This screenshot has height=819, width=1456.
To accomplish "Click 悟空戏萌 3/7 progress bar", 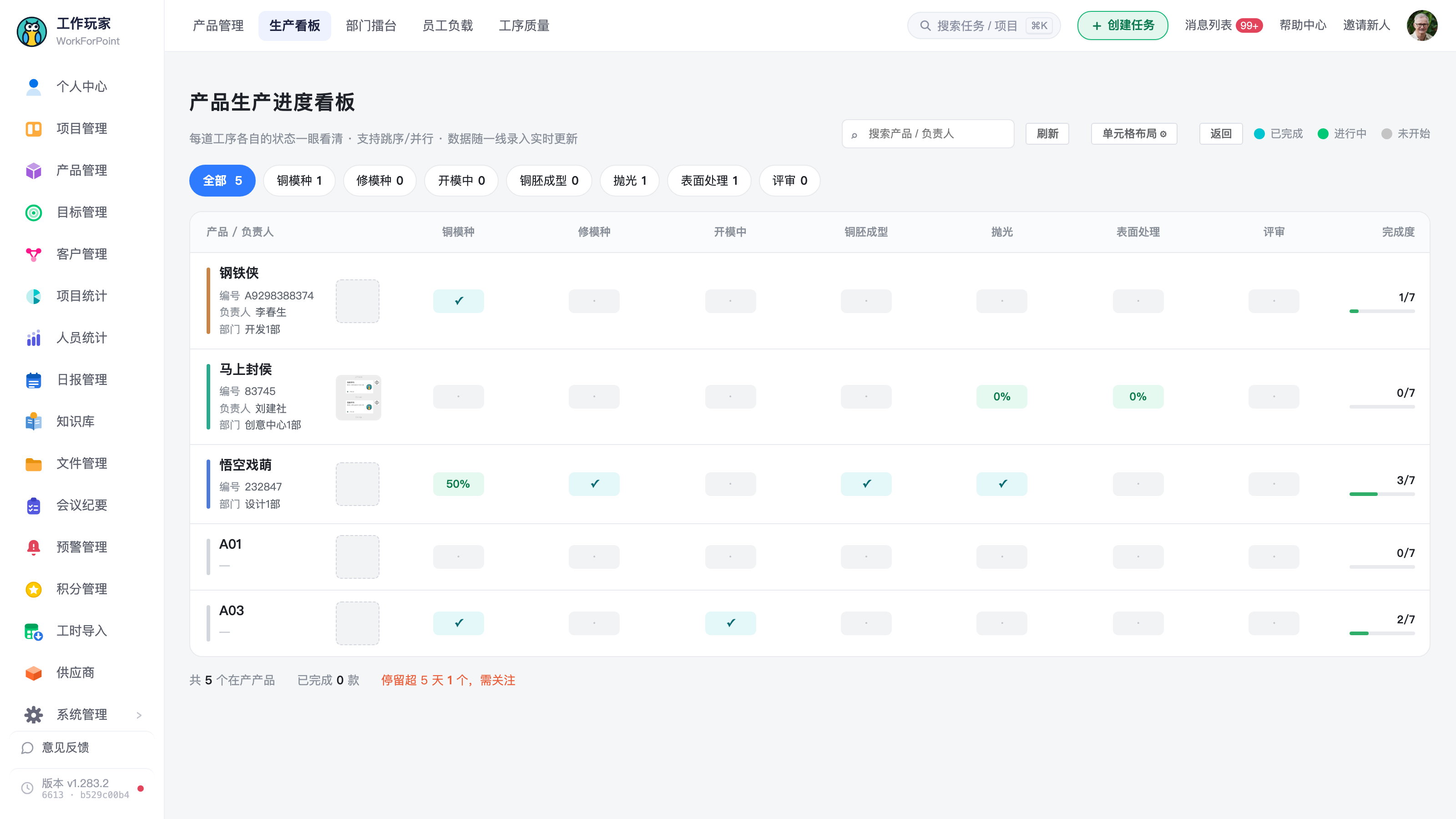I will point(1382,495).
